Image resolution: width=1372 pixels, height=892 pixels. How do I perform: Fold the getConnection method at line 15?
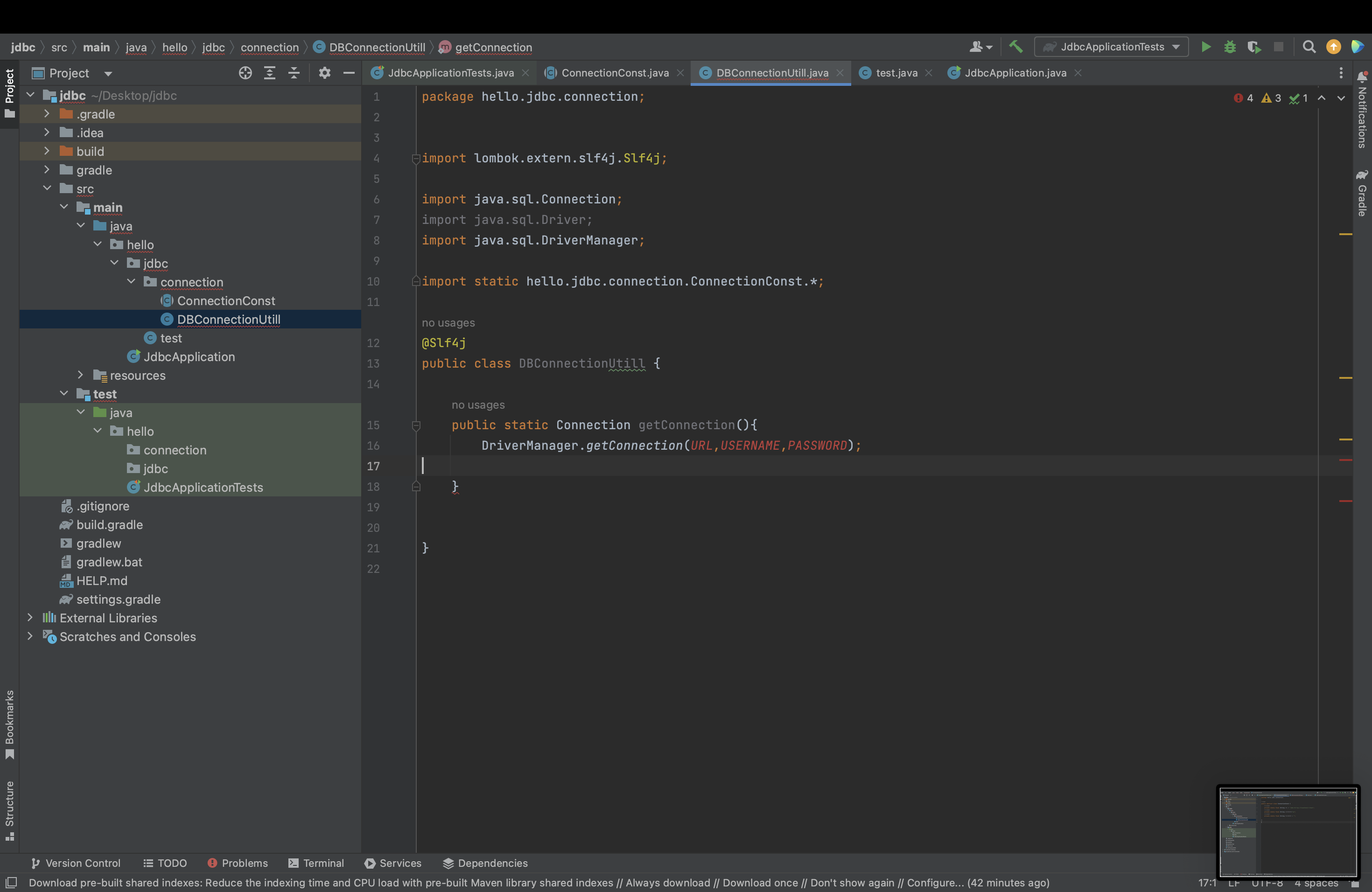pyautogui.click(x=416, y=425)
